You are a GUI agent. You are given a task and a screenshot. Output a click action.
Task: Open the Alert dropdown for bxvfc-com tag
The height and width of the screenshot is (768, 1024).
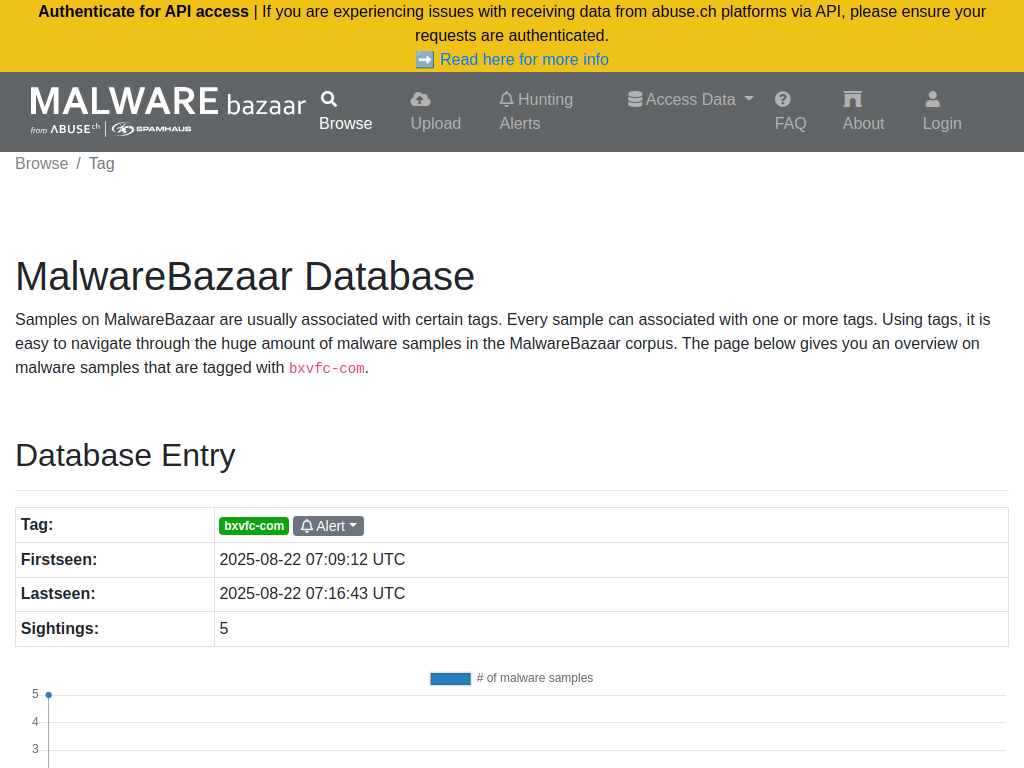pos(328,526)
